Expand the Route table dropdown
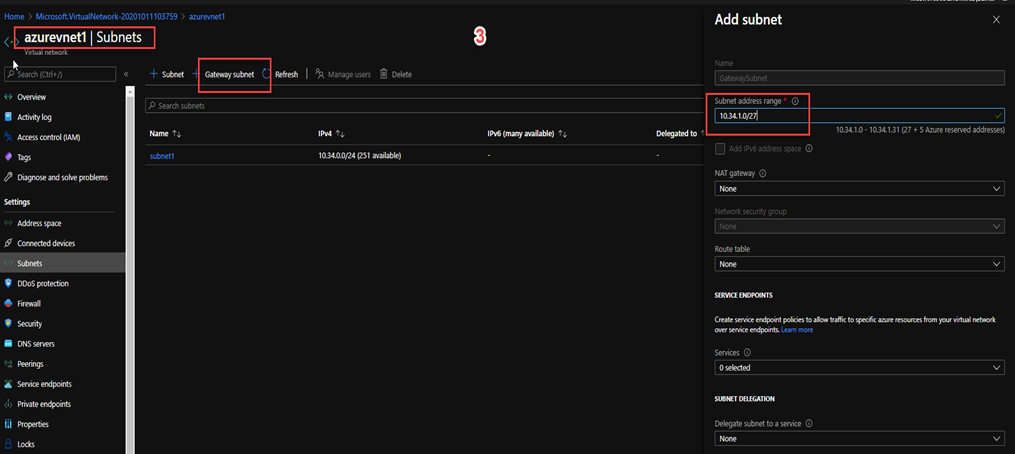1015x454 pixels. click(860, 264)
